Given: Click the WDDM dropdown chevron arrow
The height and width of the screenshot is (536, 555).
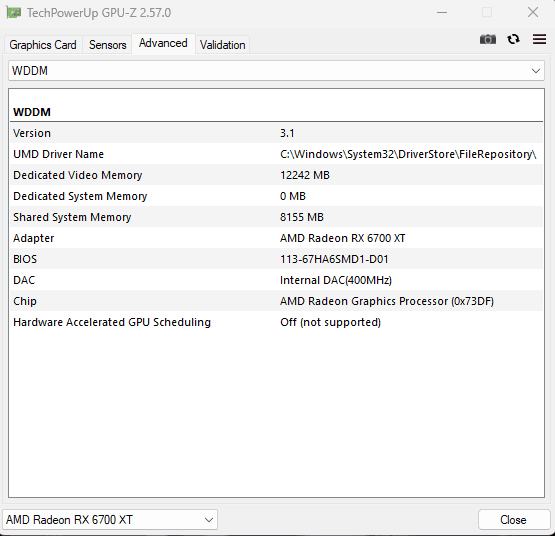Looking at the screenshot, I should pos(536,71).
